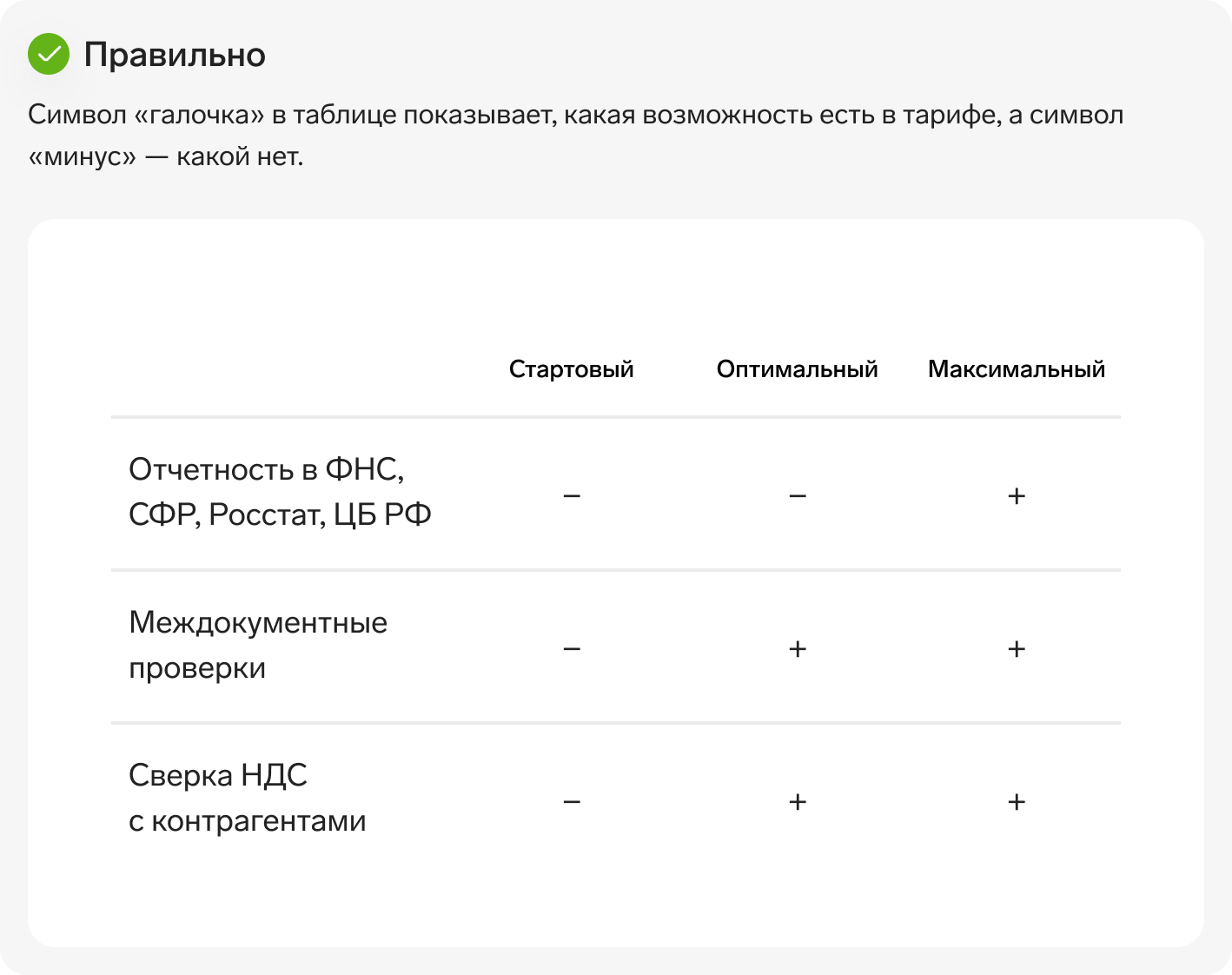The image size is (1232, 975).
Task: Click plus icon for Отчетность under Максимальный
Action: (1017, 496)
